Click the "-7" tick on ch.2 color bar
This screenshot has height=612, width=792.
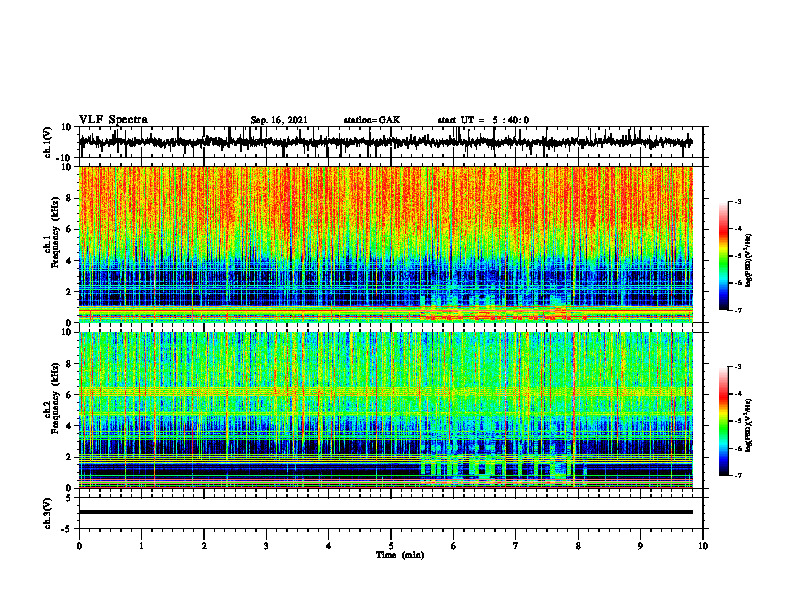738,475
